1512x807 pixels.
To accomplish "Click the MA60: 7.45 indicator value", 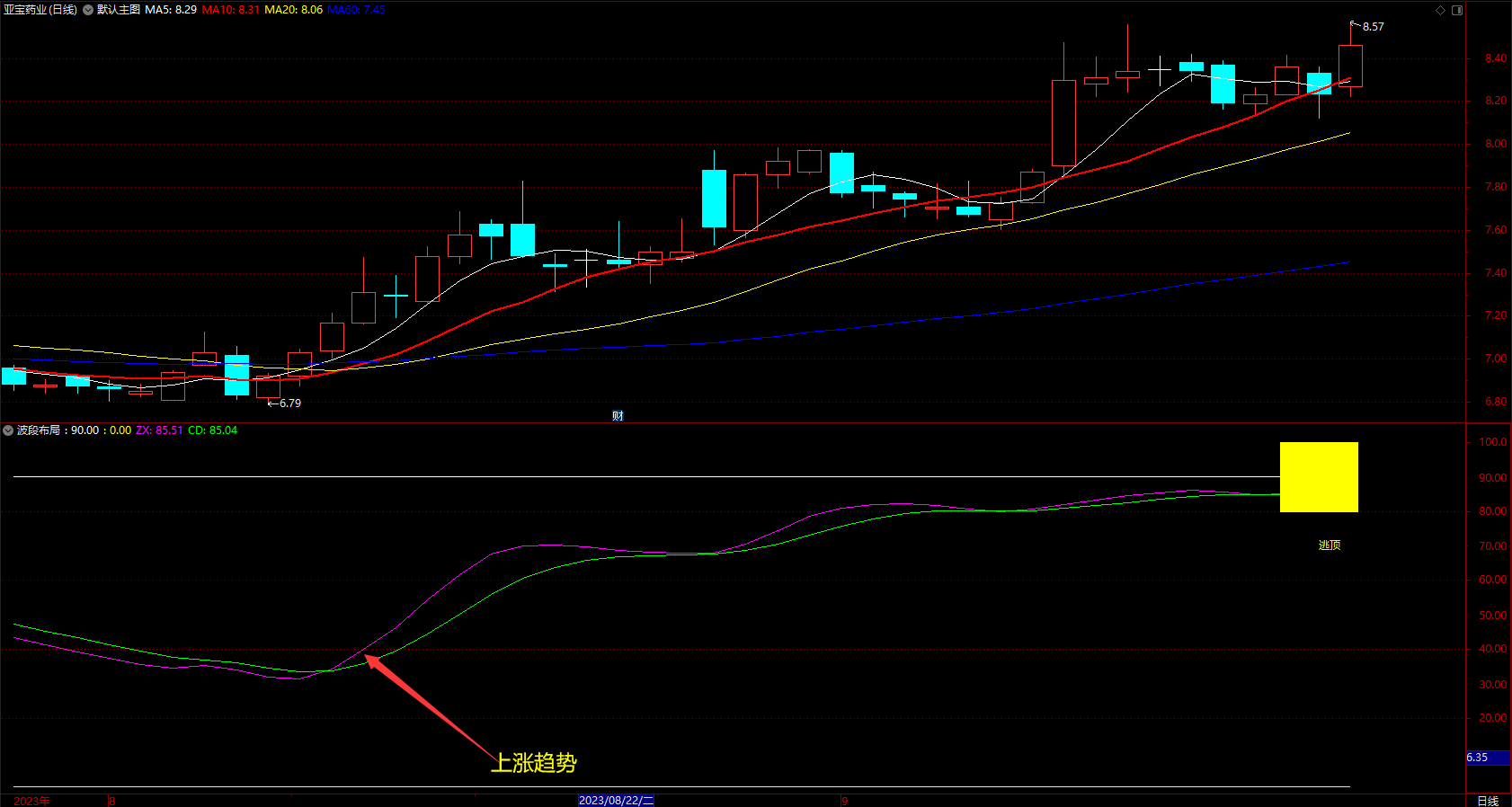I will pyautogui.click(x=356, y=10).
